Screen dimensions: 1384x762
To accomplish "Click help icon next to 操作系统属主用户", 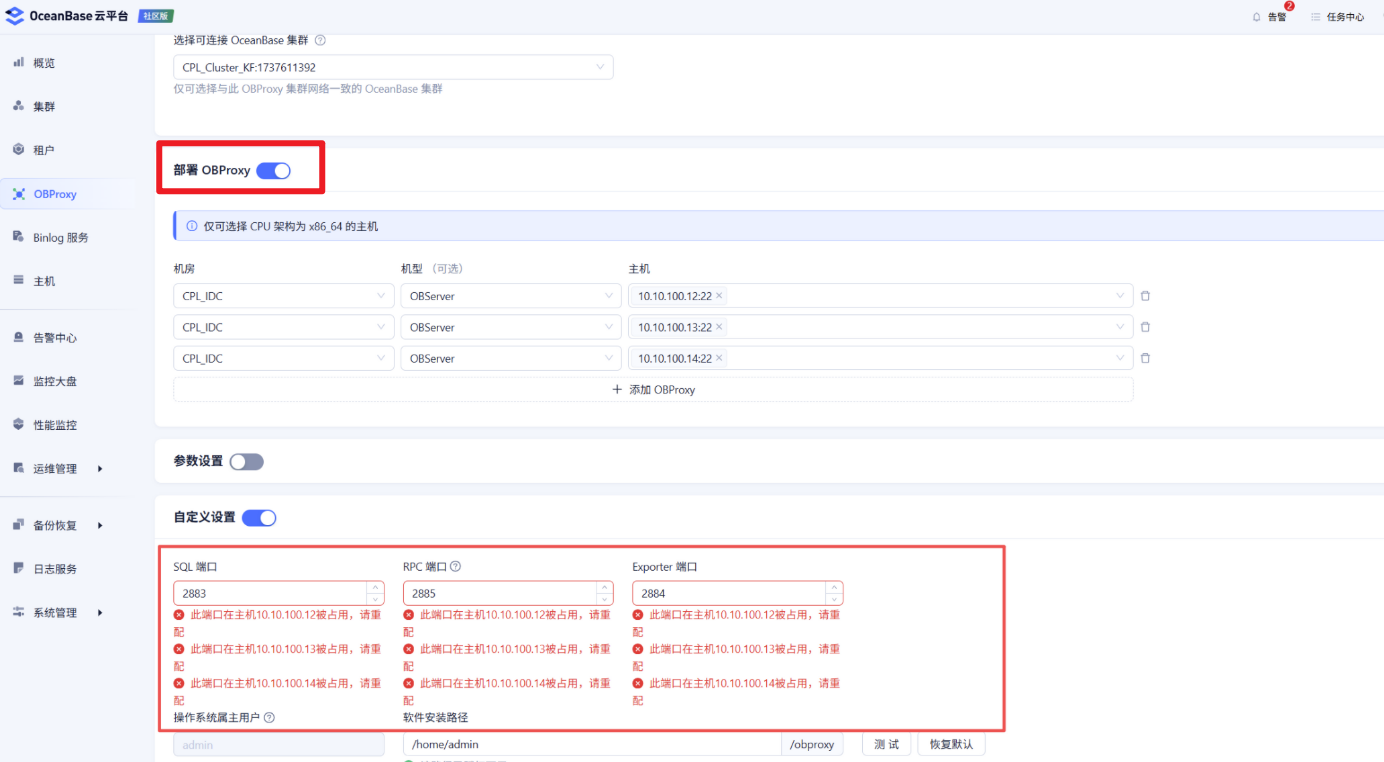I will [269, 718].
